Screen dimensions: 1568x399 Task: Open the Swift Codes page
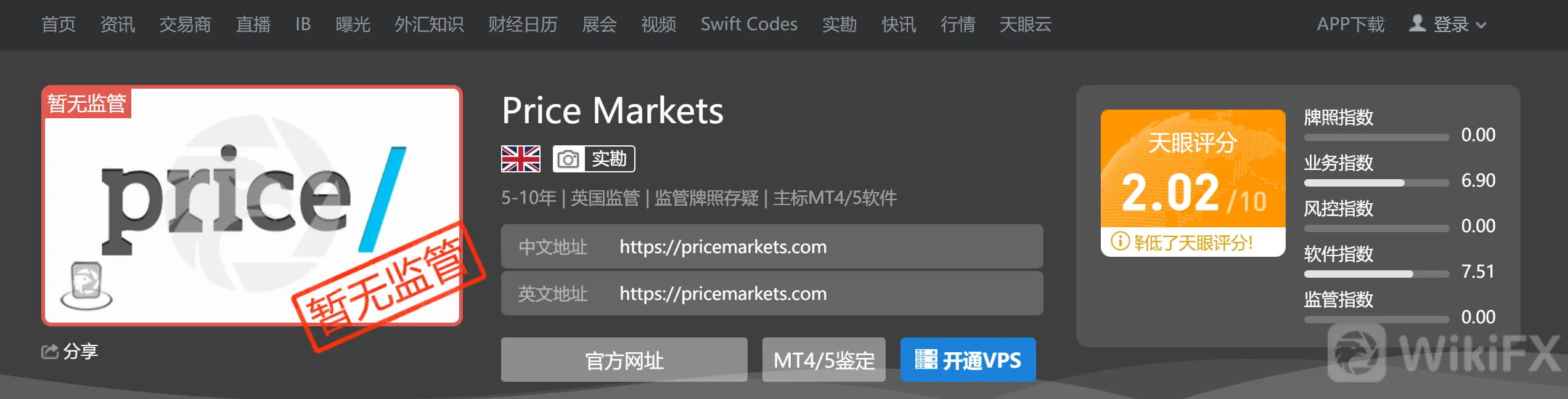[749, 25]
